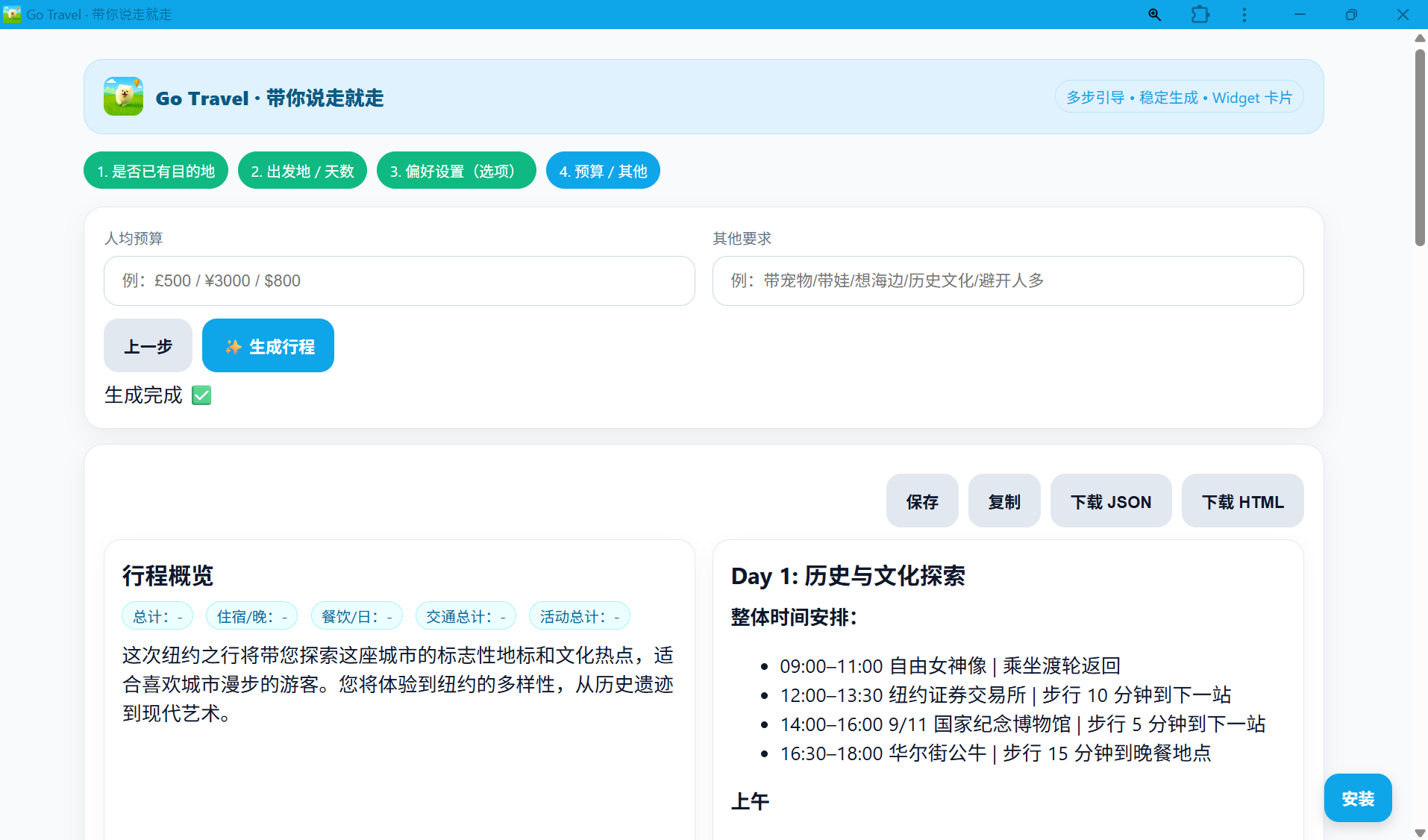Focus the 人均预算 input field
Screen dimensions: 1428x840
coord(399,280)
